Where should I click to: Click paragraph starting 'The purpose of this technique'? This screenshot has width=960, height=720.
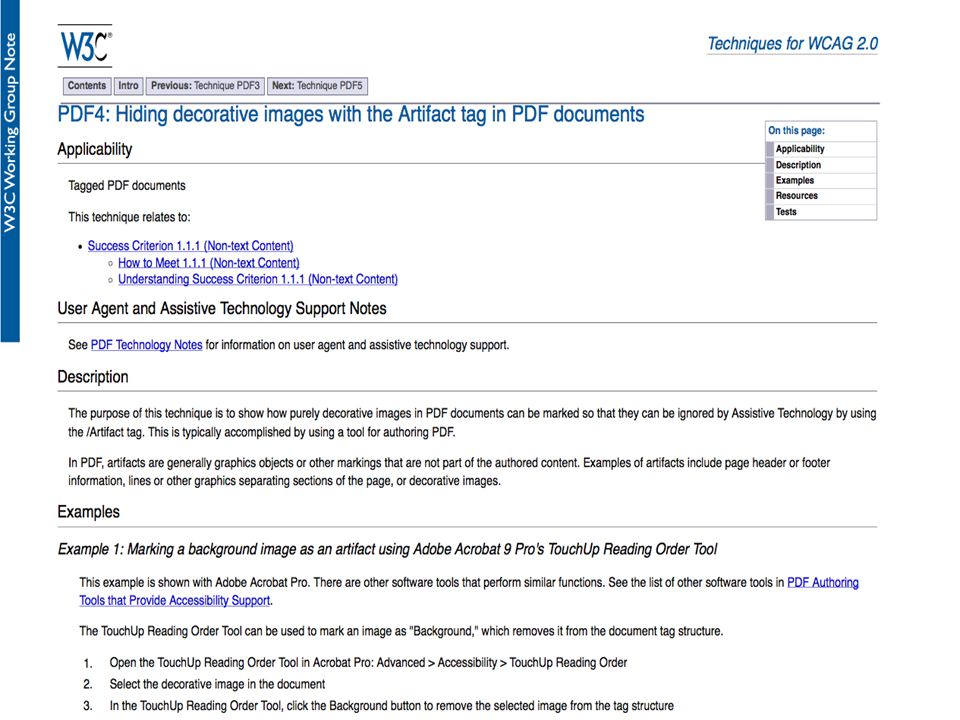(472, 422)
